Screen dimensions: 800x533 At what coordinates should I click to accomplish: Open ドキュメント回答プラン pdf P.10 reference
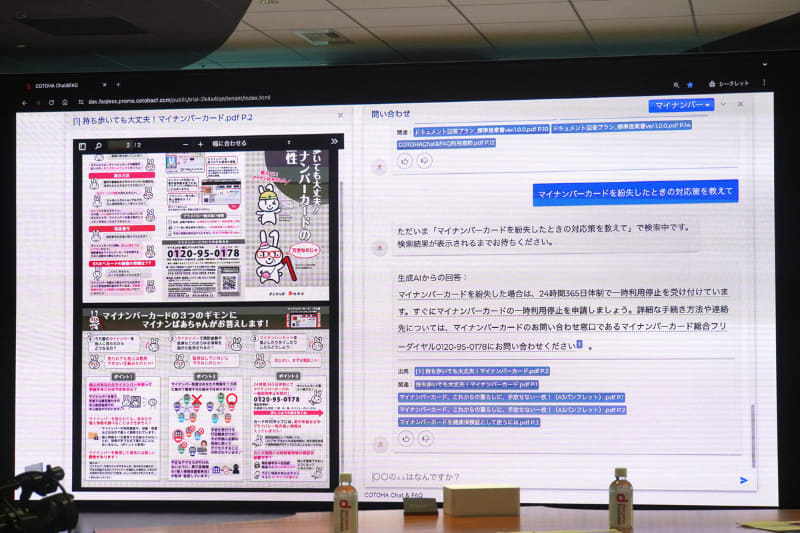[481, 130]
